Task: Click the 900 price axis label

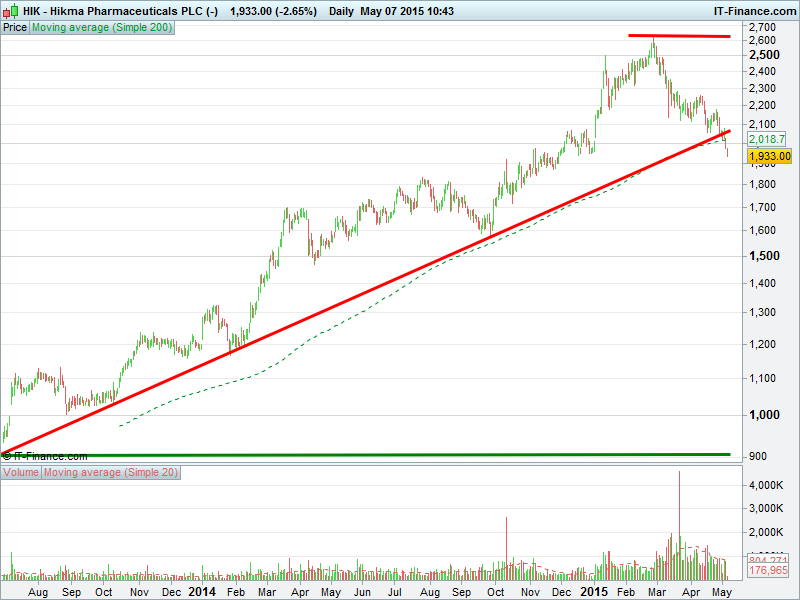Action: (x=758, y=456)
